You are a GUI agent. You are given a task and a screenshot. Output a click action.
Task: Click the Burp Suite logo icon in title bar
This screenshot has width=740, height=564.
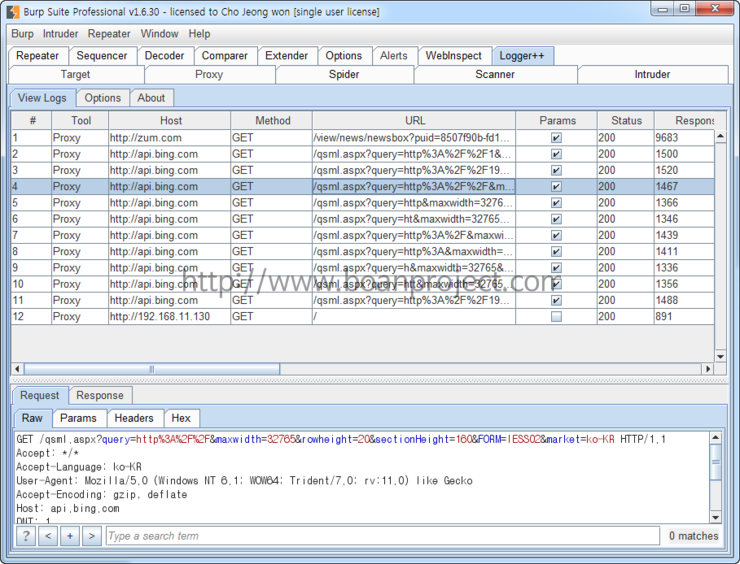point(13,12)
